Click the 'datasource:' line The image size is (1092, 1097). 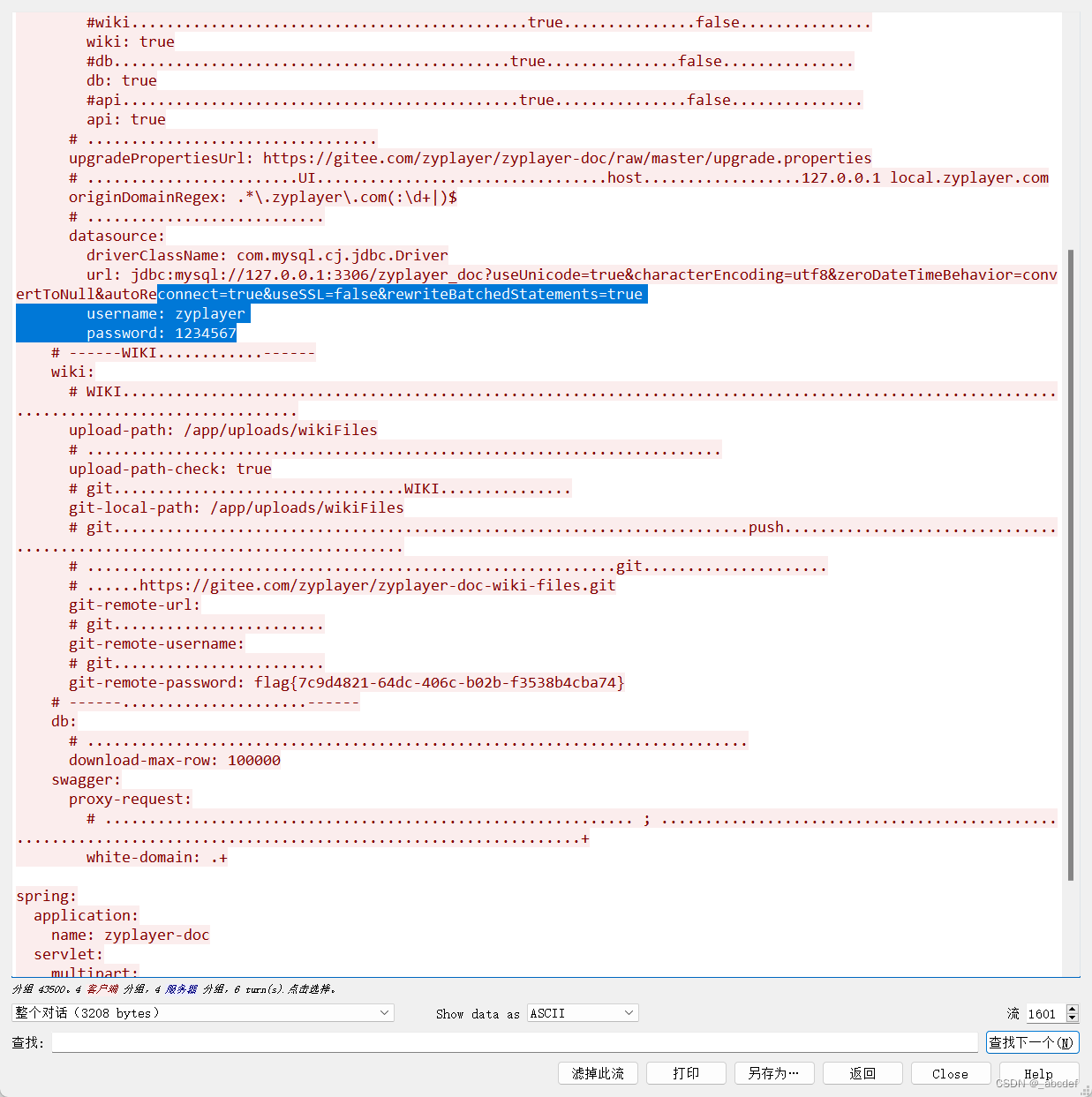click(x=117, y=236)
